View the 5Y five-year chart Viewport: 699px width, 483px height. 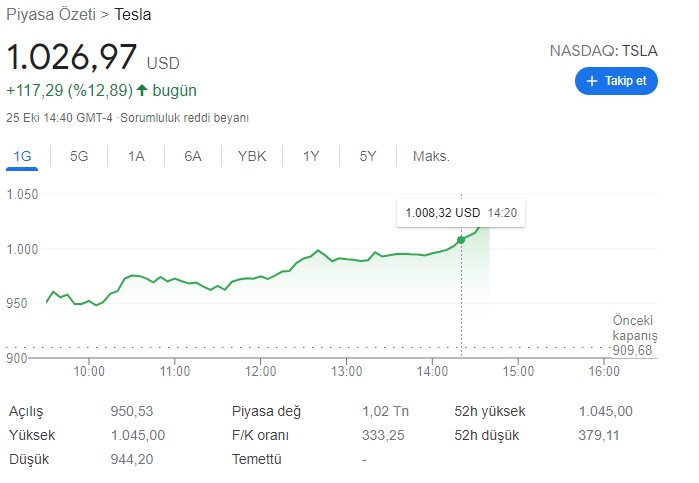[x=368, y=156]
